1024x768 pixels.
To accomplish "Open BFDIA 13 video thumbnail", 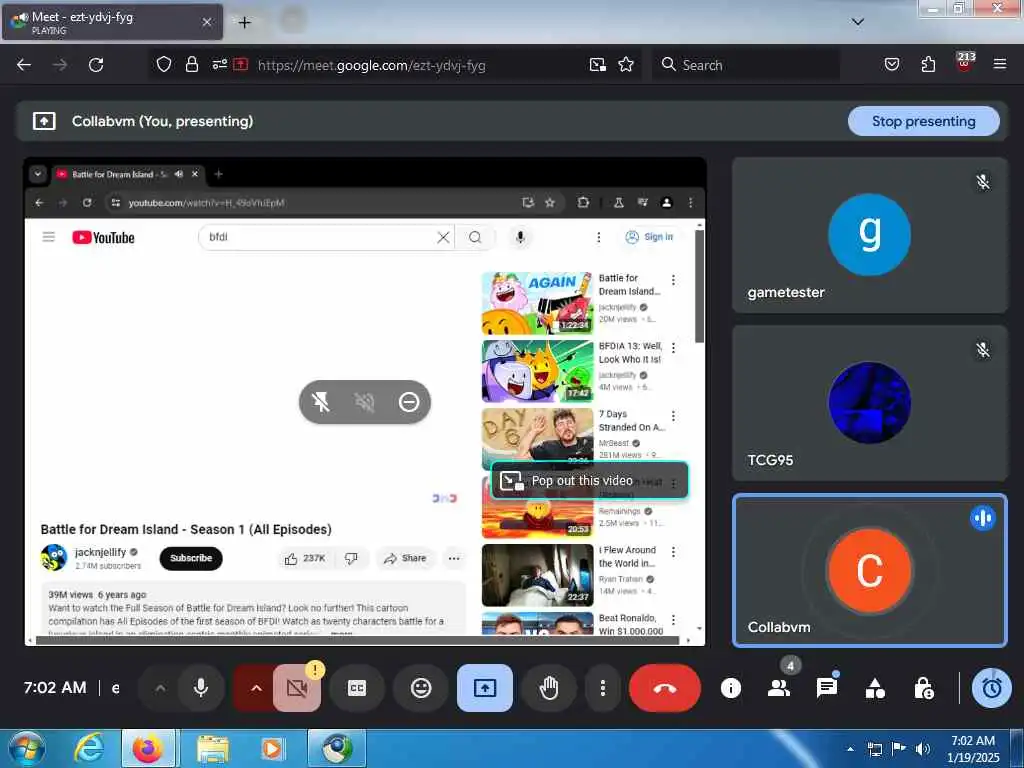I will pos(537,370).
